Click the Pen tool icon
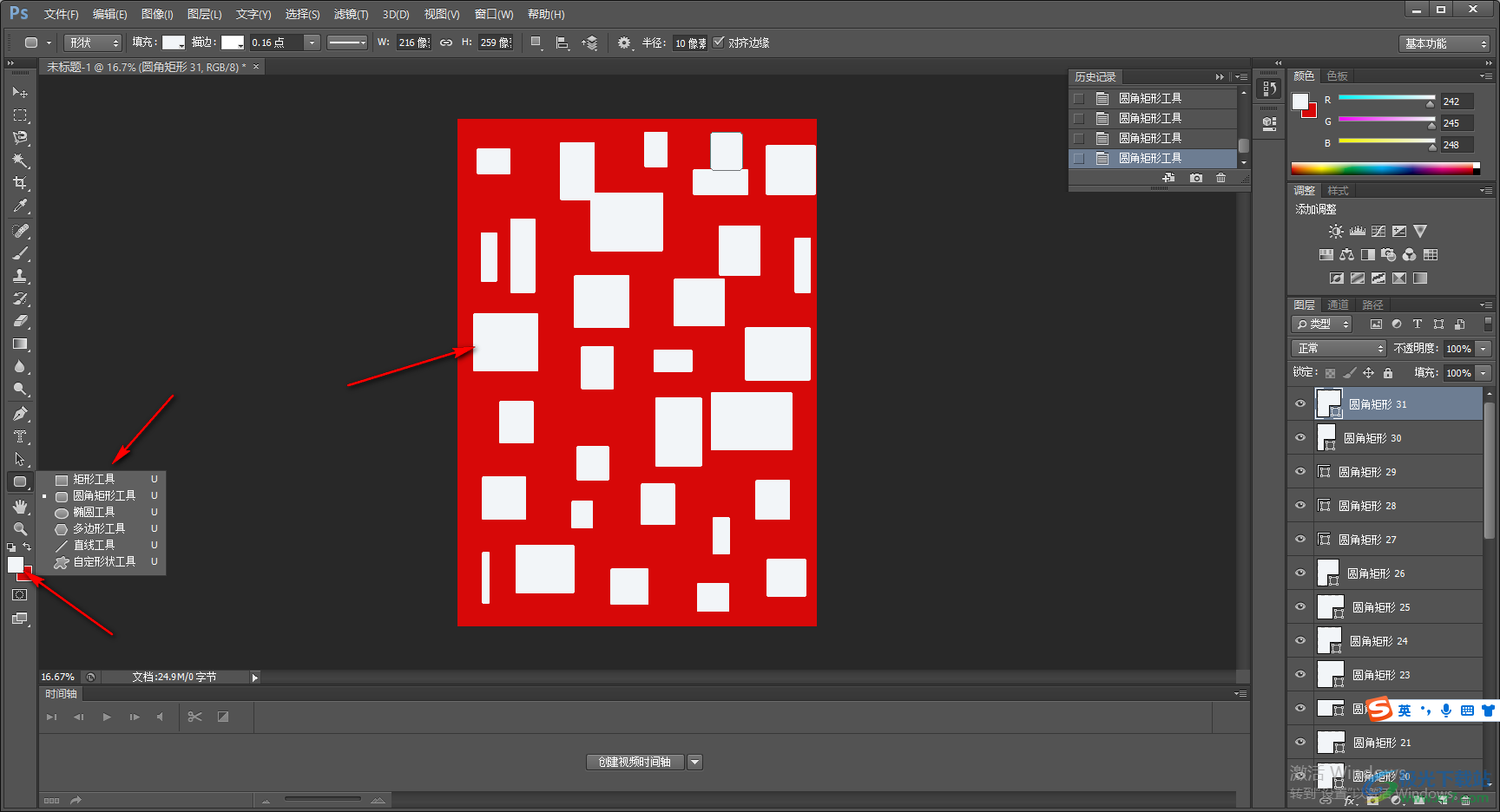This screenshot has width=1500, height=812. click(x=20, y=414)
